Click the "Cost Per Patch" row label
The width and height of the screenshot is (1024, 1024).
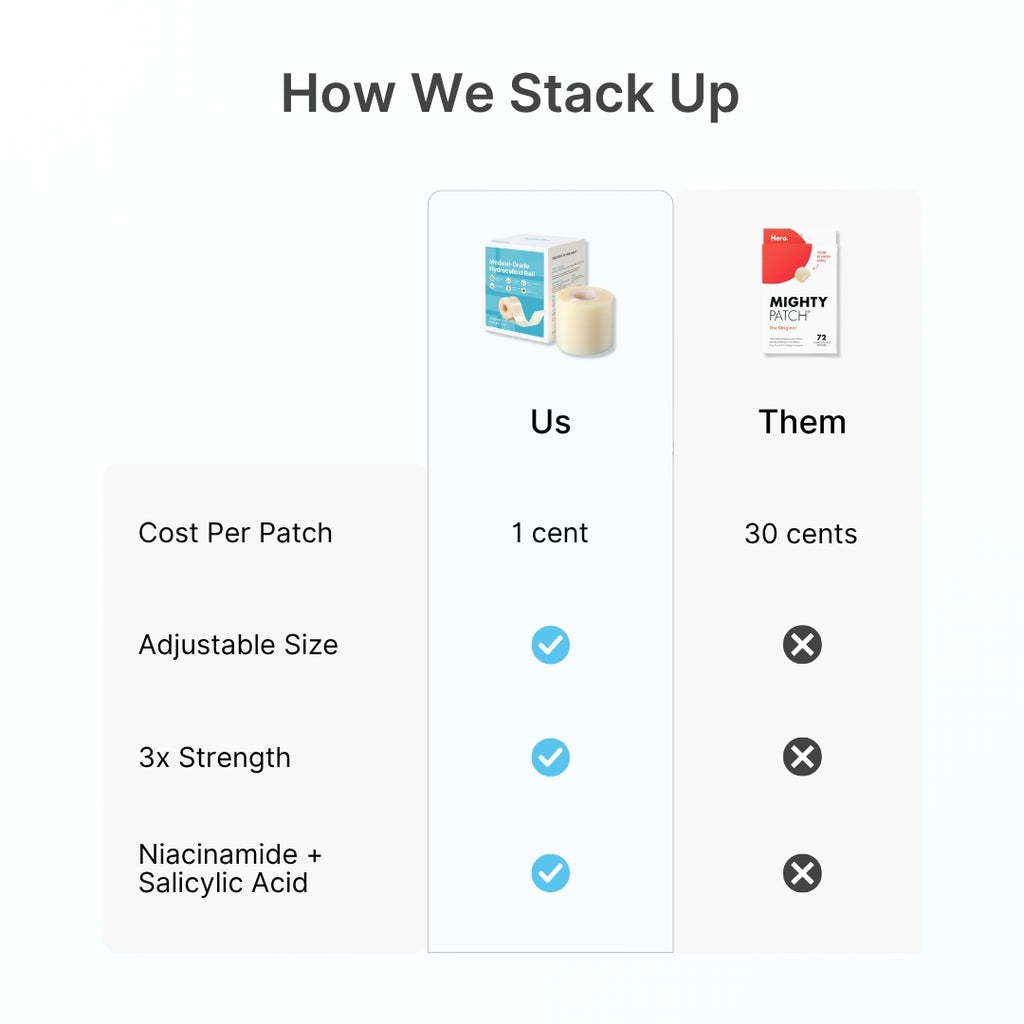click(235, 533)
